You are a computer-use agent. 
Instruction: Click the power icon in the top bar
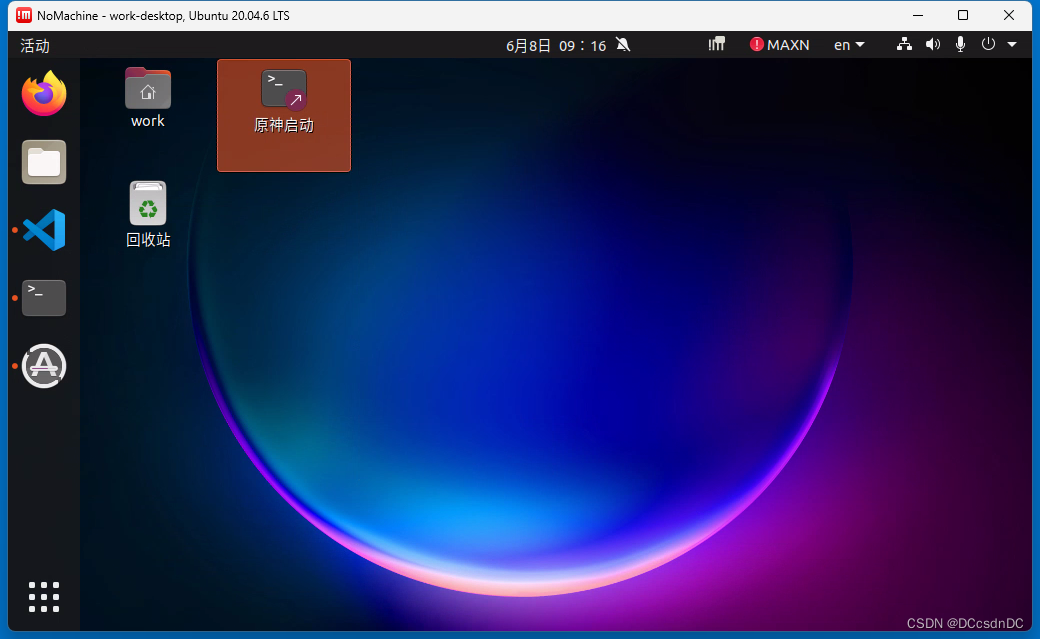pos(988,44)
